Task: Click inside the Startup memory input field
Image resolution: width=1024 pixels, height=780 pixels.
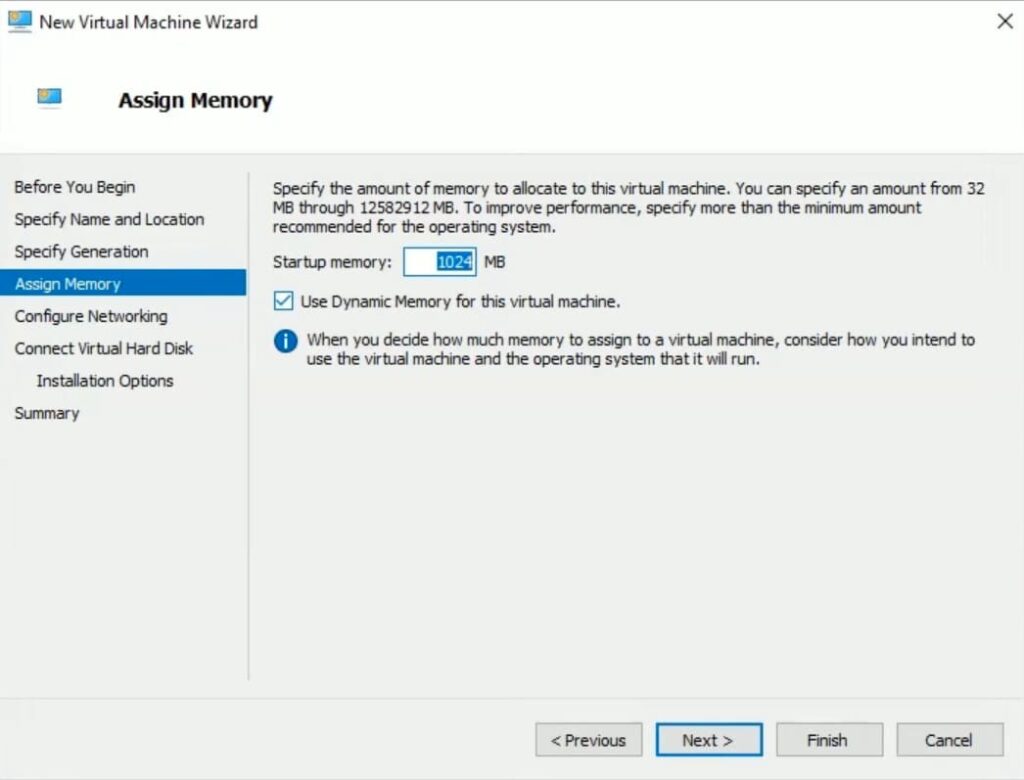Action: coord(440,262)
